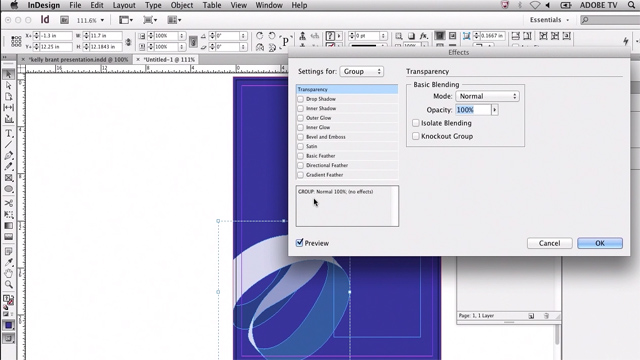Uncheck the Preview checkbox

[300, 243]
